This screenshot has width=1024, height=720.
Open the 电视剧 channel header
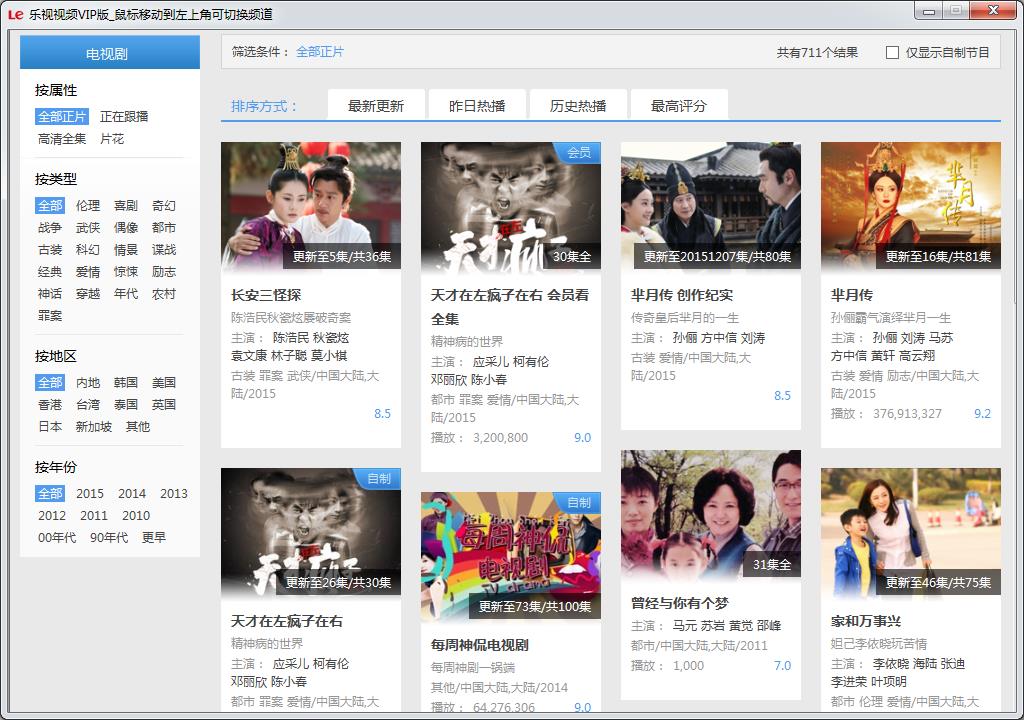click(110, 54)
